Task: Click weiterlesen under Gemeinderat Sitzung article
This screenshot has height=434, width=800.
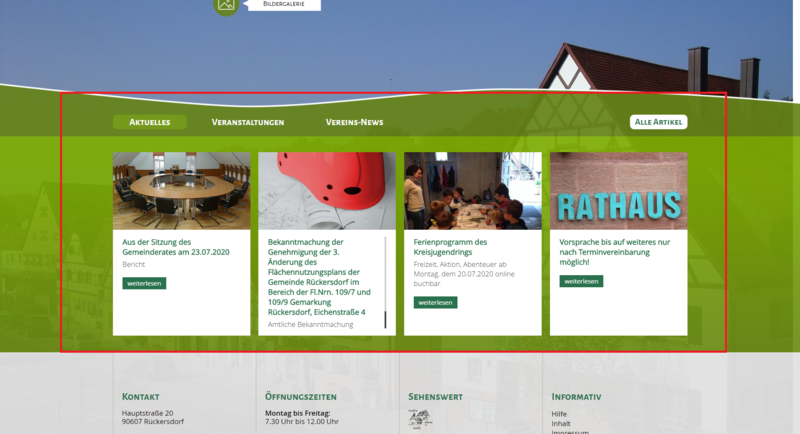Action: tap(144, 283)
